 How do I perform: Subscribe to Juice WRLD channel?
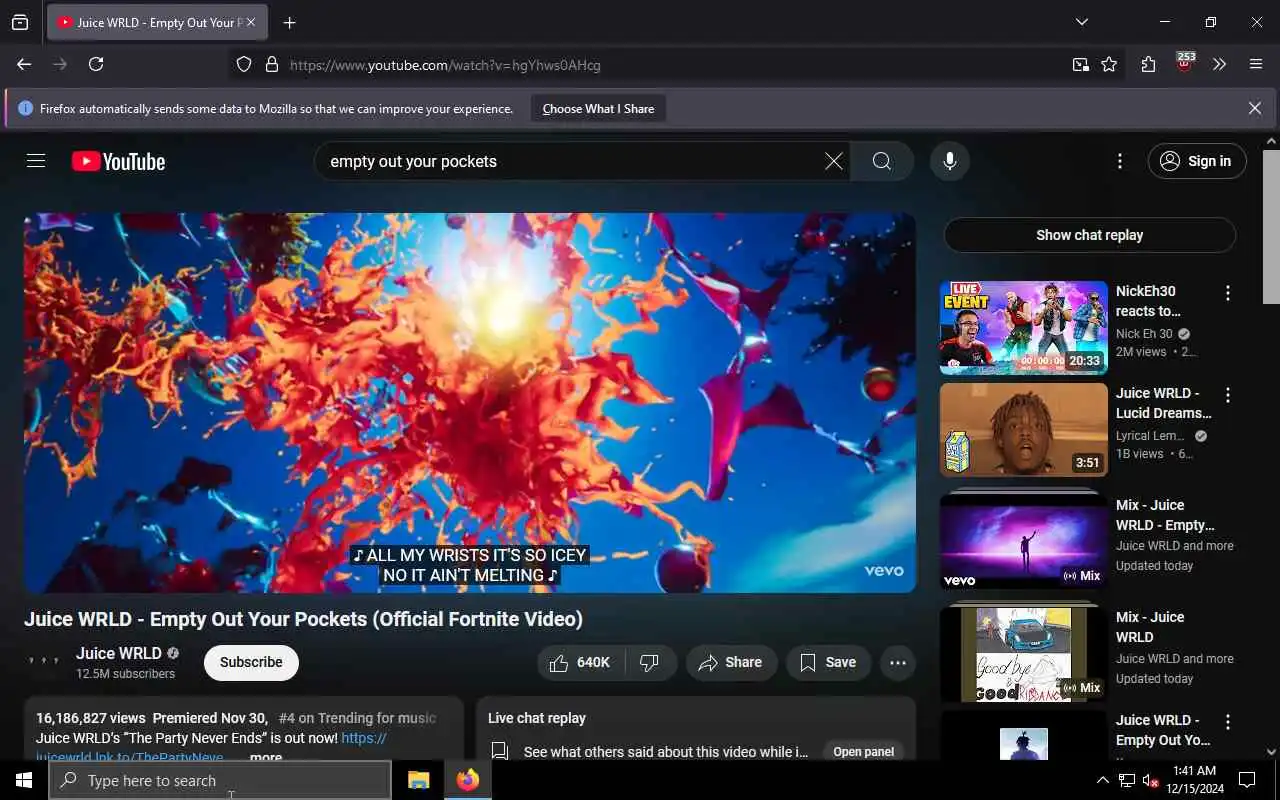point(251,662)
